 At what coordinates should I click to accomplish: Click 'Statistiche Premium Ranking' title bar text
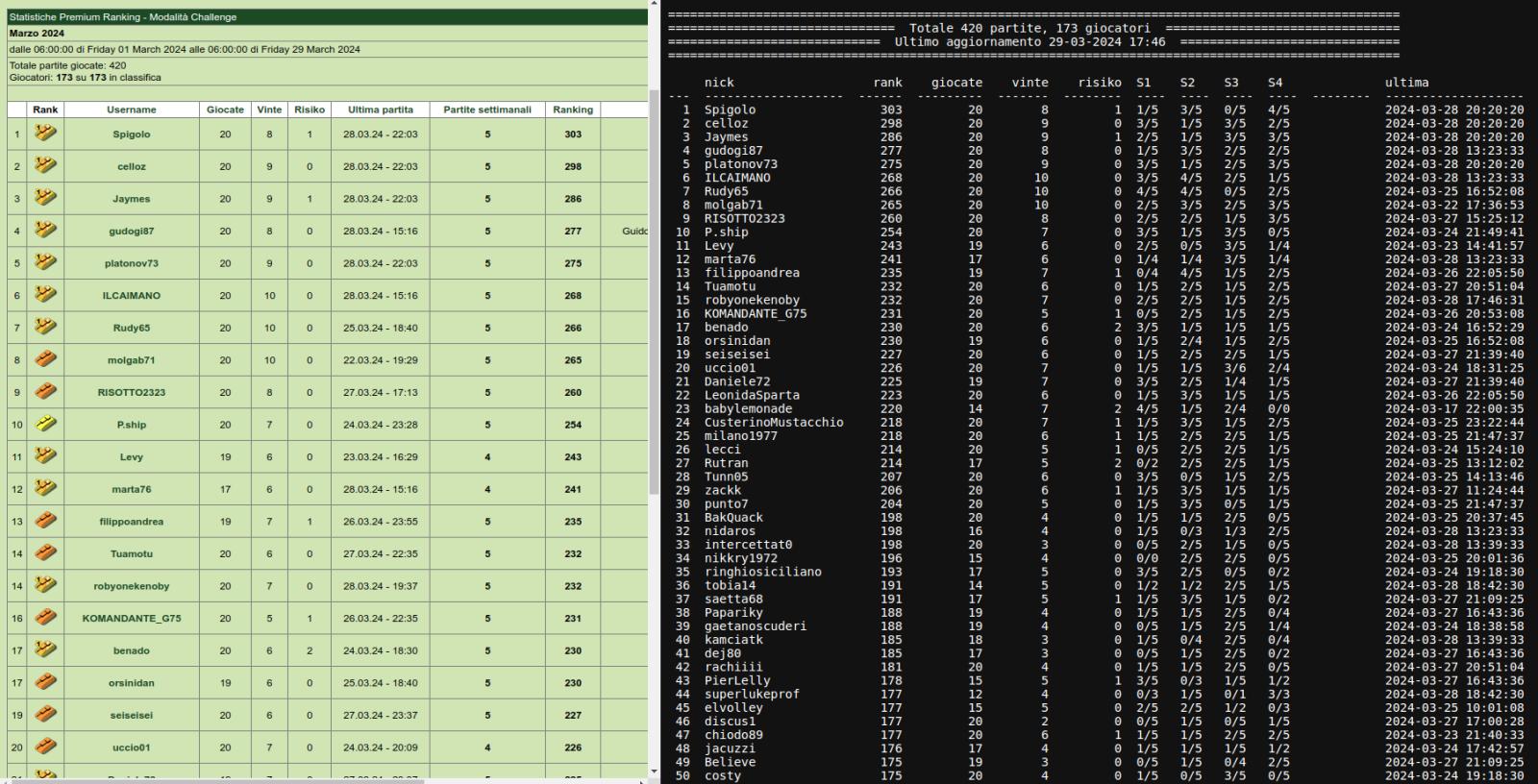tap(123, 17)
